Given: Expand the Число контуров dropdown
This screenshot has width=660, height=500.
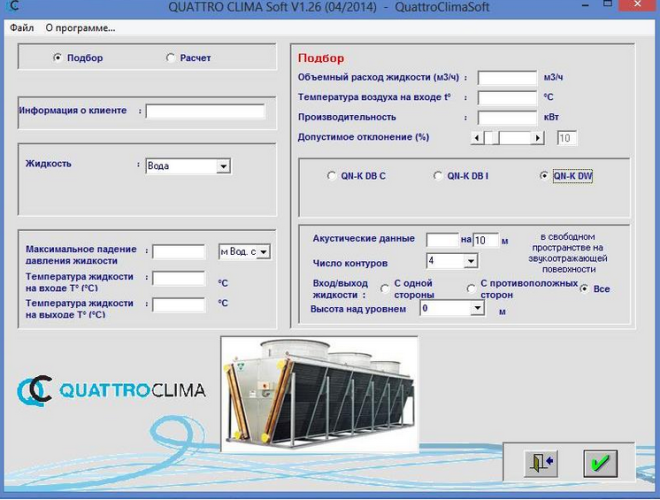Looking at the screenshot, I should [x=470, y=261].
